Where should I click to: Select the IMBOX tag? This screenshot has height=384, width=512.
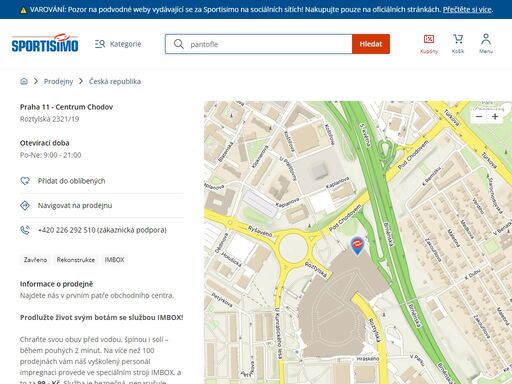[114, 260]
